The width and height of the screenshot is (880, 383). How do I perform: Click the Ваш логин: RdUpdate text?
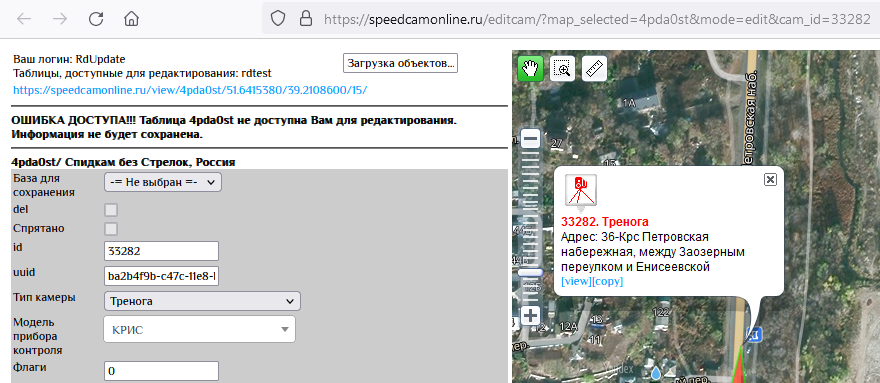tap(69, 59)
